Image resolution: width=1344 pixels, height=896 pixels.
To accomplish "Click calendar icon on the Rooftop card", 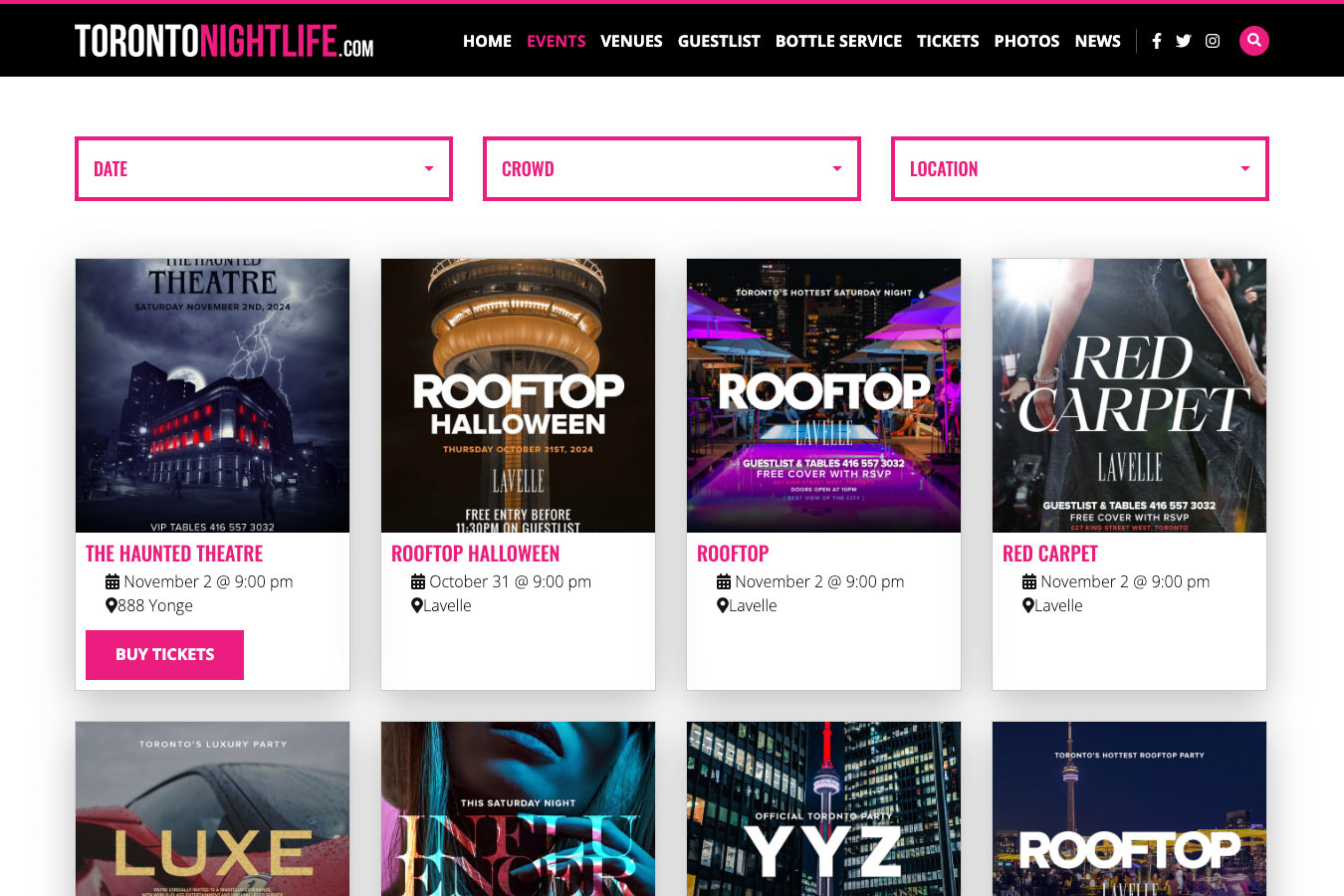I will pos(724,581).
